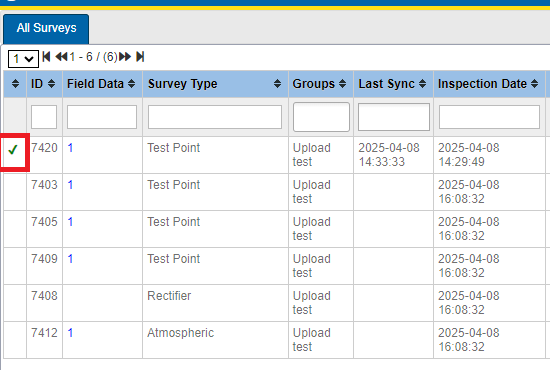Open field data link for survey 7420
This screenshot has height=370, width=550.
(x=70, y=148)
